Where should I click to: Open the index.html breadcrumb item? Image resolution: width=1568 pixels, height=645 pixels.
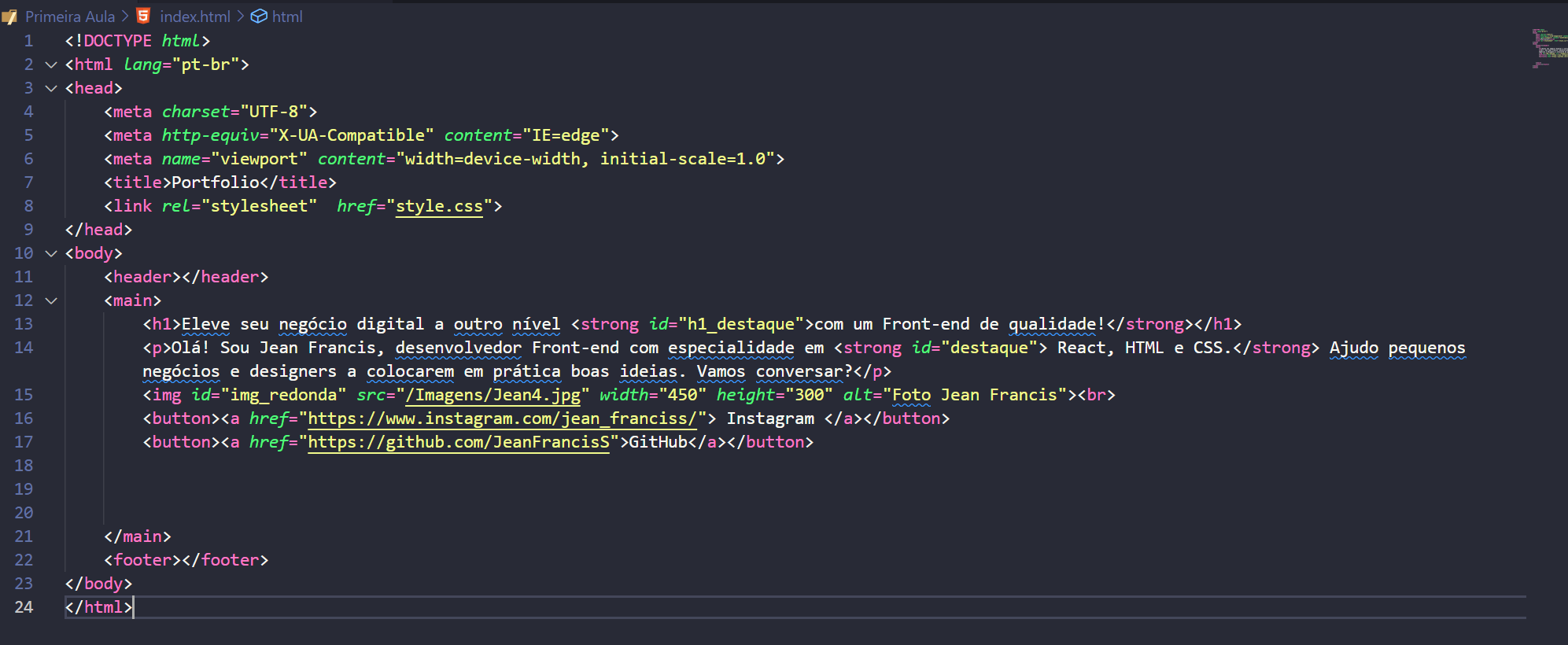pos(195,17)
